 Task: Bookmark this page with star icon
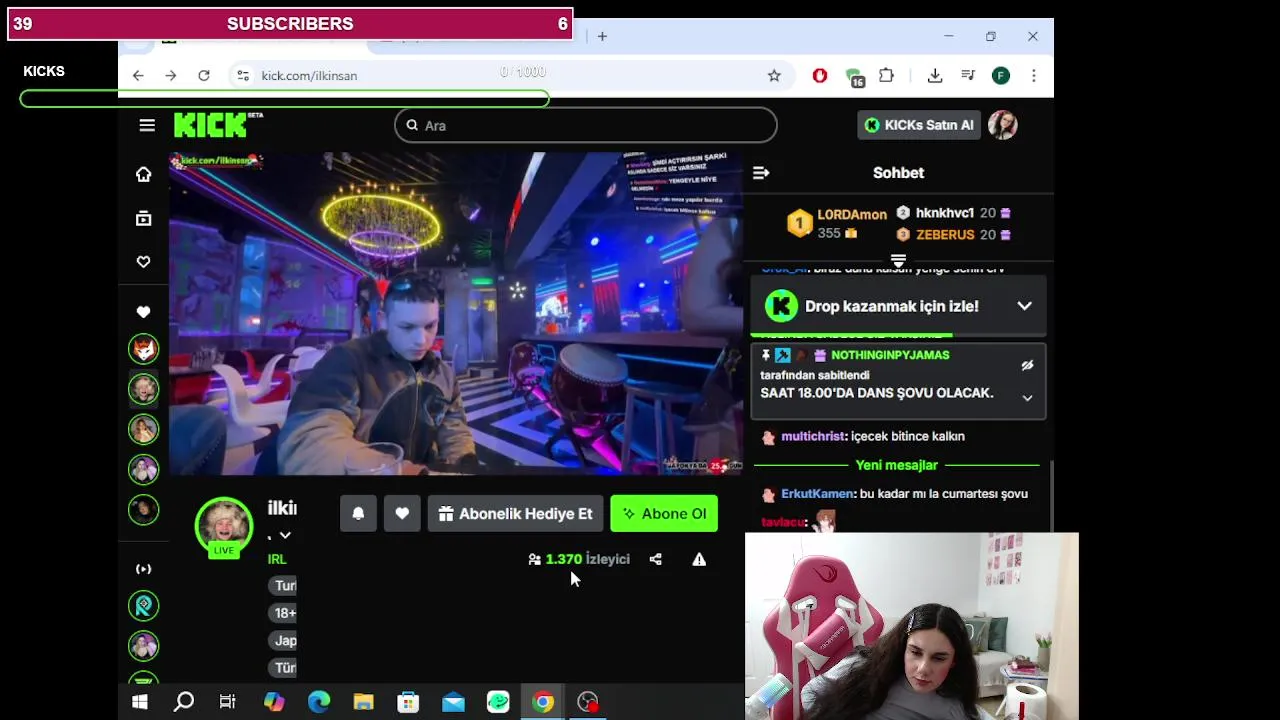774,76
